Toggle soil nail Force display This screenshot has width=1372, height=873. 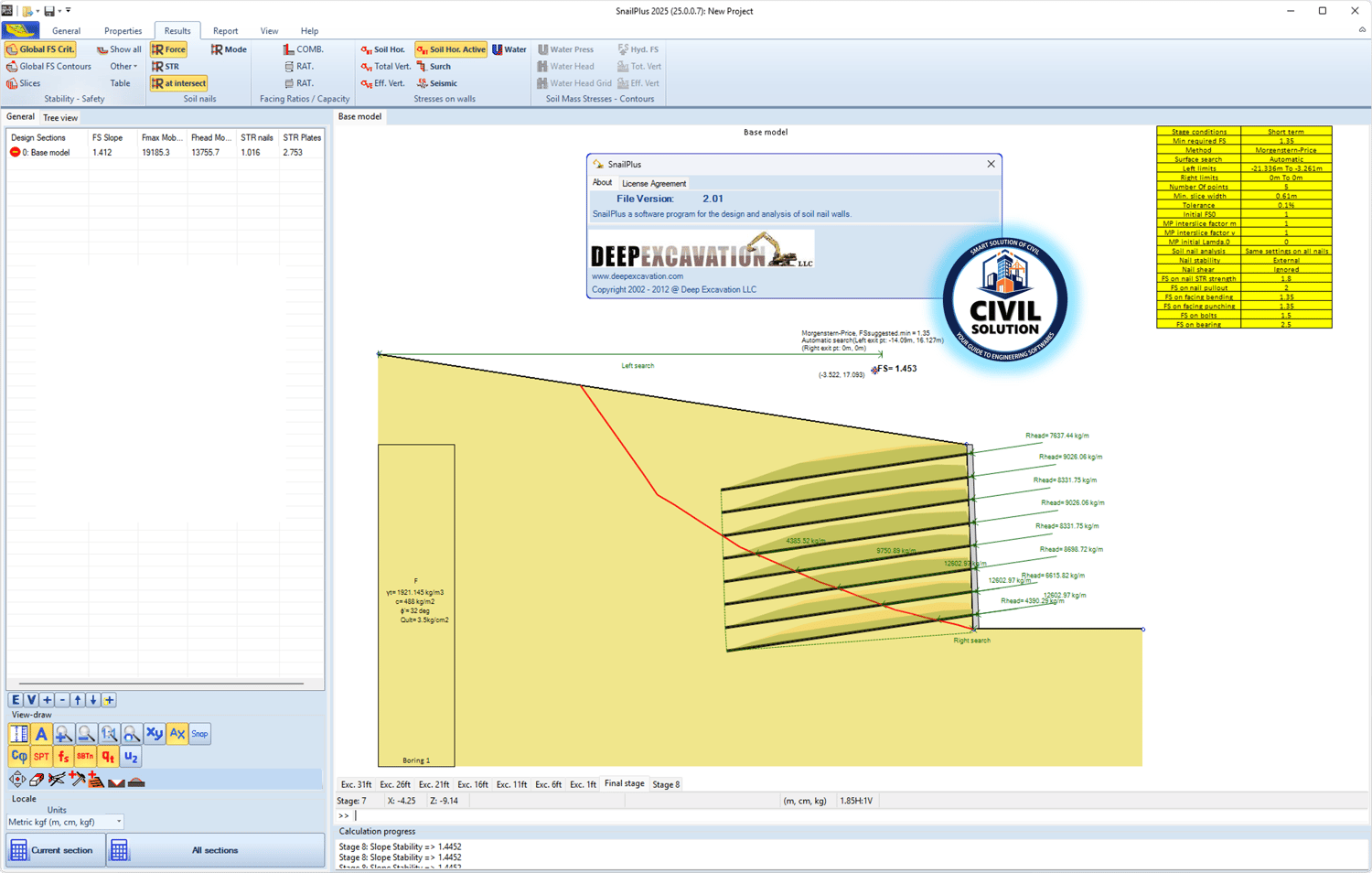(x=168, y=49)
